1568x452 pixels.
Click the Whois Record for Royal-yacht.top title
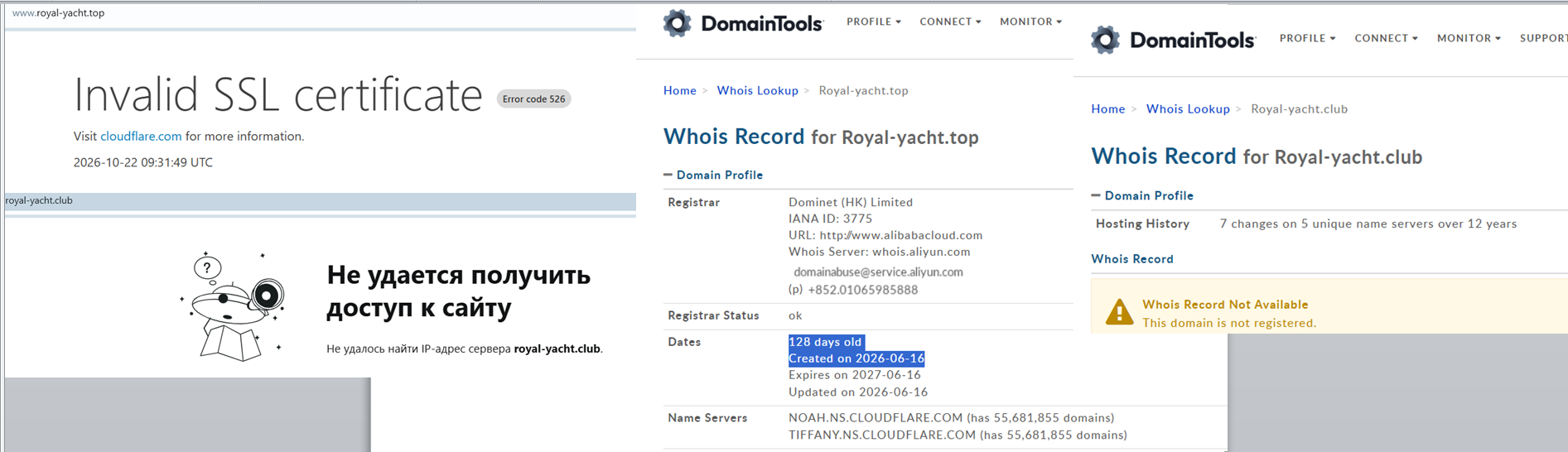(x=821, y=137)
